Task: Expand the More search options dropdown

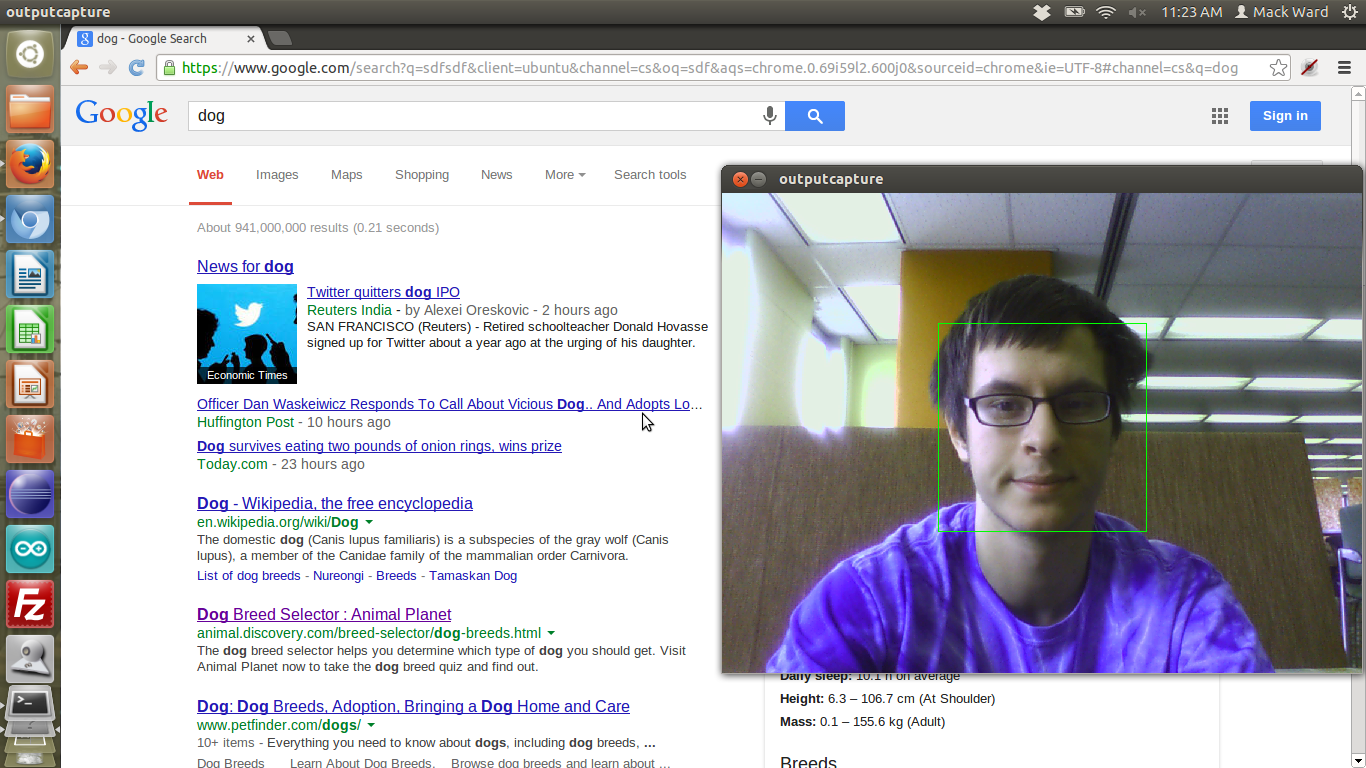Action: pyautogui.click(x=565, y=174)
